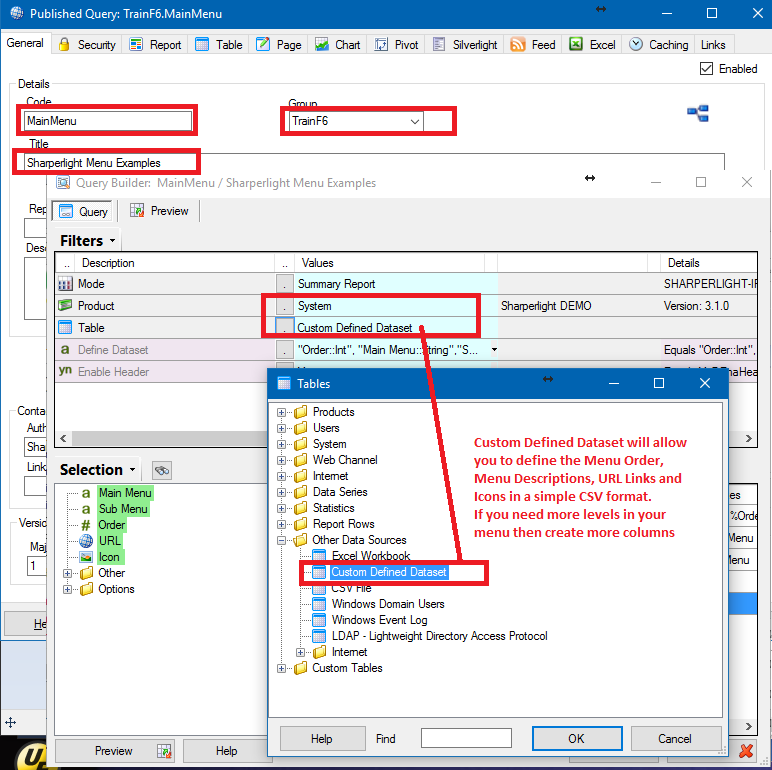
Task: Toggle the Enabled checkbox
Action: tap(706, 68)
